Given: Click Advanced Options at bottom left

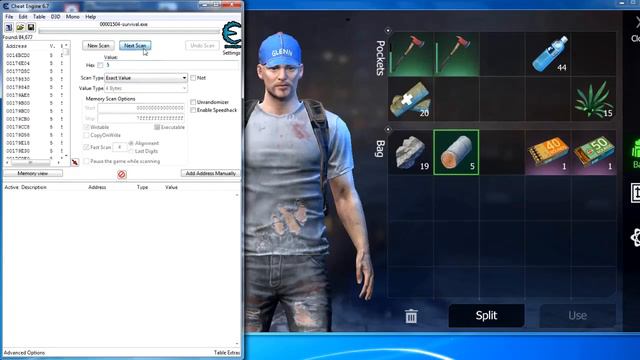Looking at the screenshot, I should click(24, 353).
